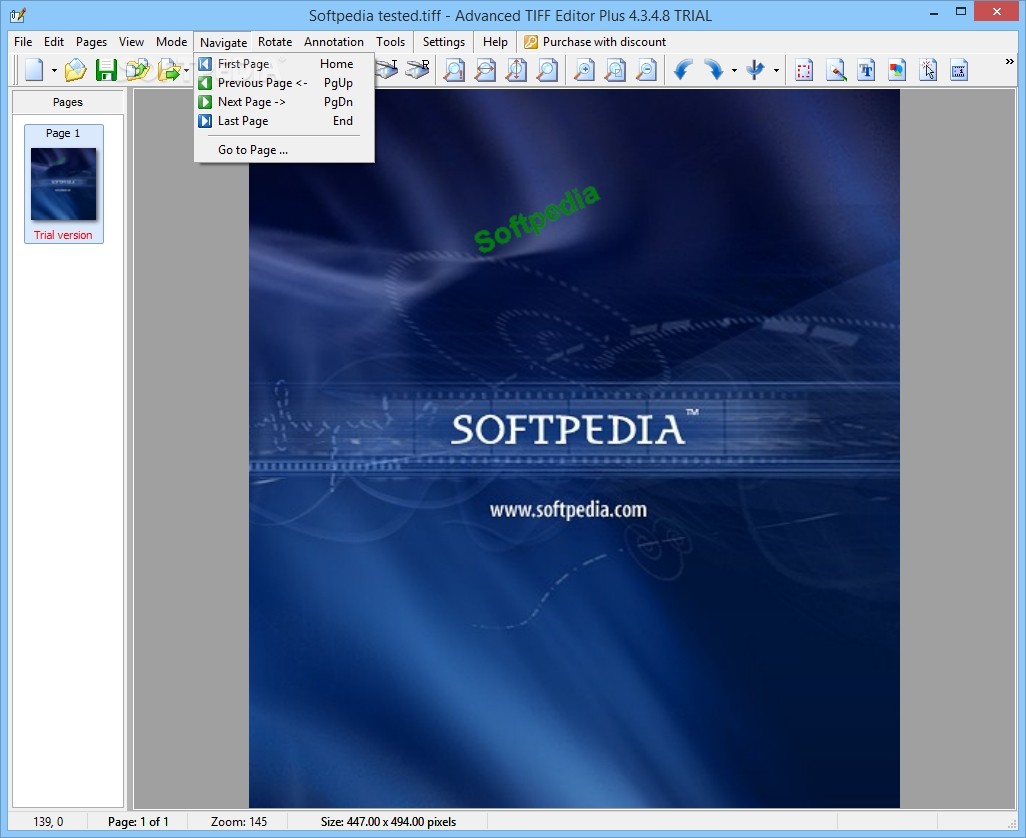This screenshot has width=1026, height=838.
Task: Choose Go to Page menu entry
Action: pos(285,150)
